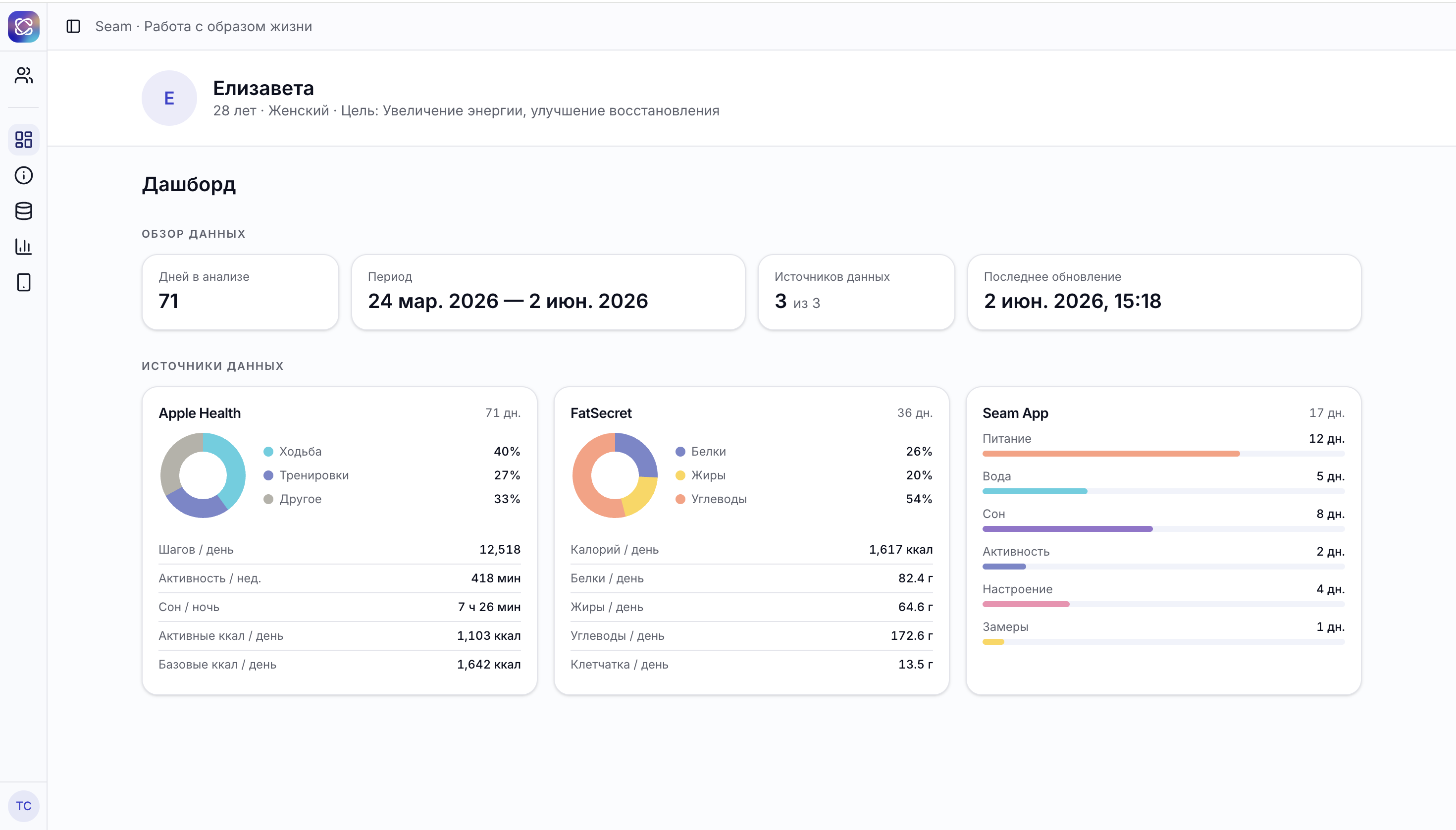This screenshot has width=1456, height=830.
Task: Click the Apple Health donut chart
Action: [203, 475]
